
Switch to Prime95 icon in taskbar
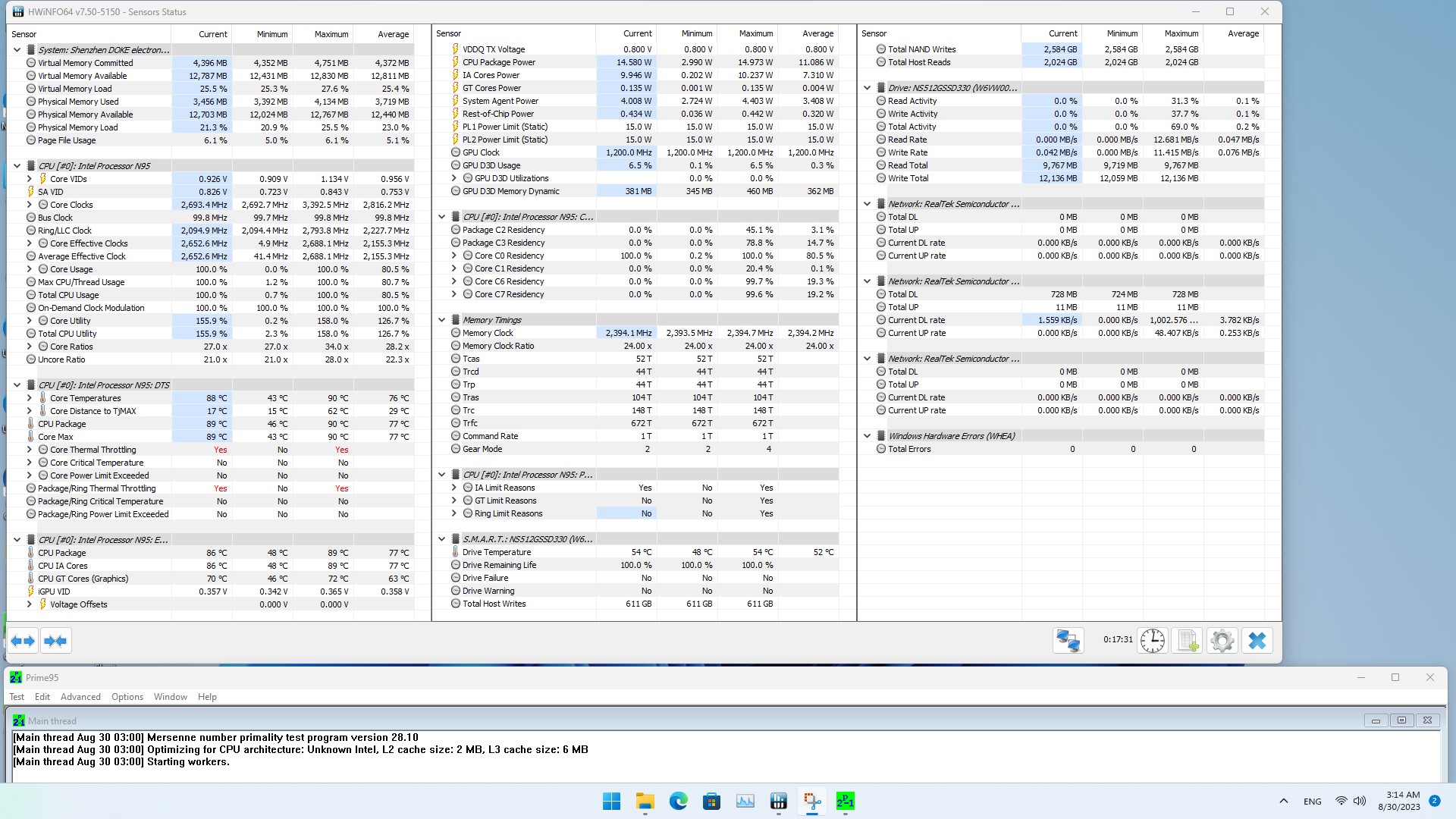tap(845, 801)
